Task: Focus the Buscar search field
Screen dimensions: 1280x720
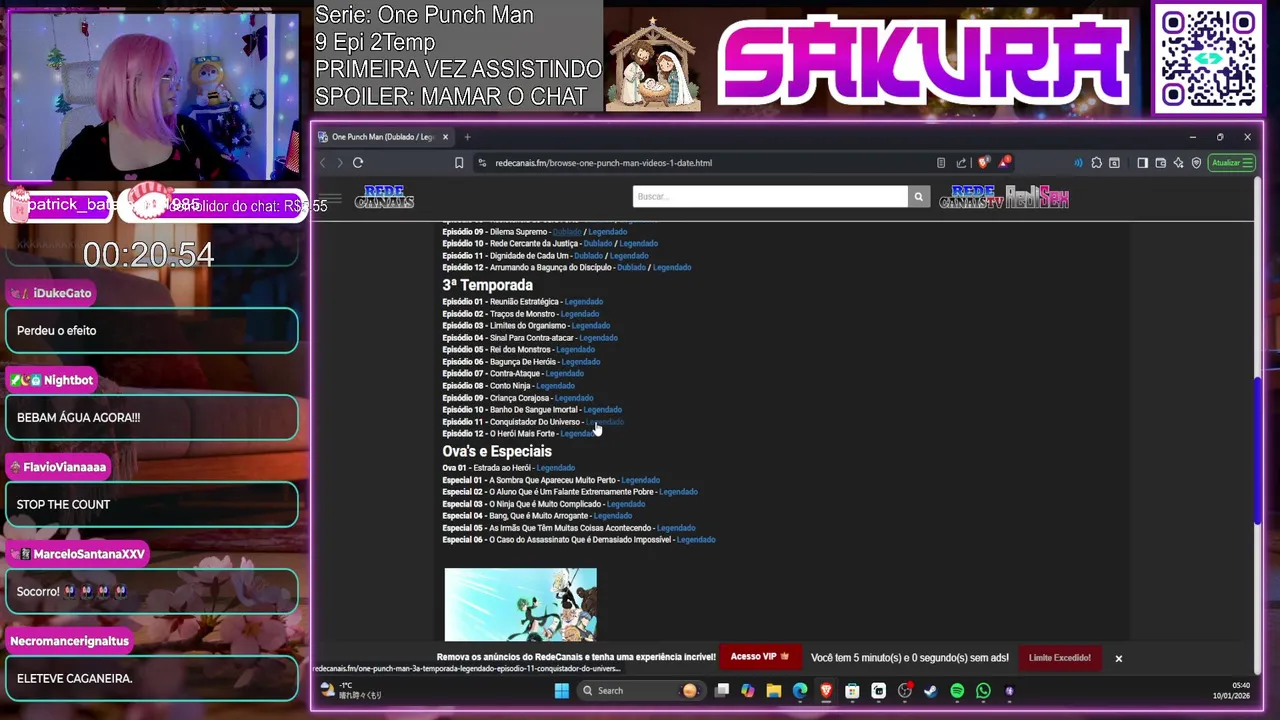Action: [770, 196]
